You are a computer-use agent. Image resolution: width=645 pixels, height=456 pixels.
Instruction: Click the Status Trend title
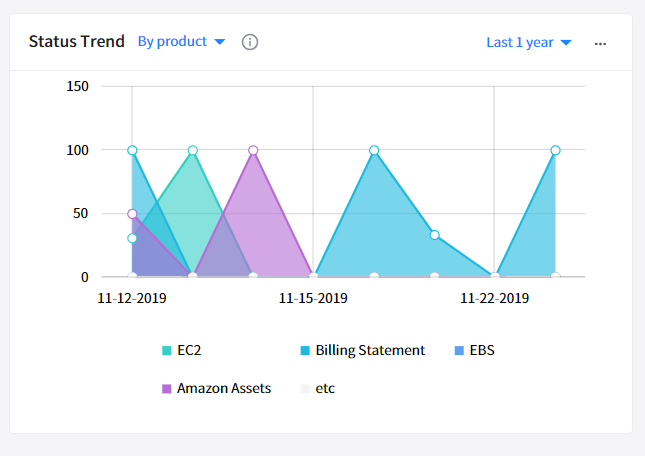pyautogui.click(x=76, y=42)
